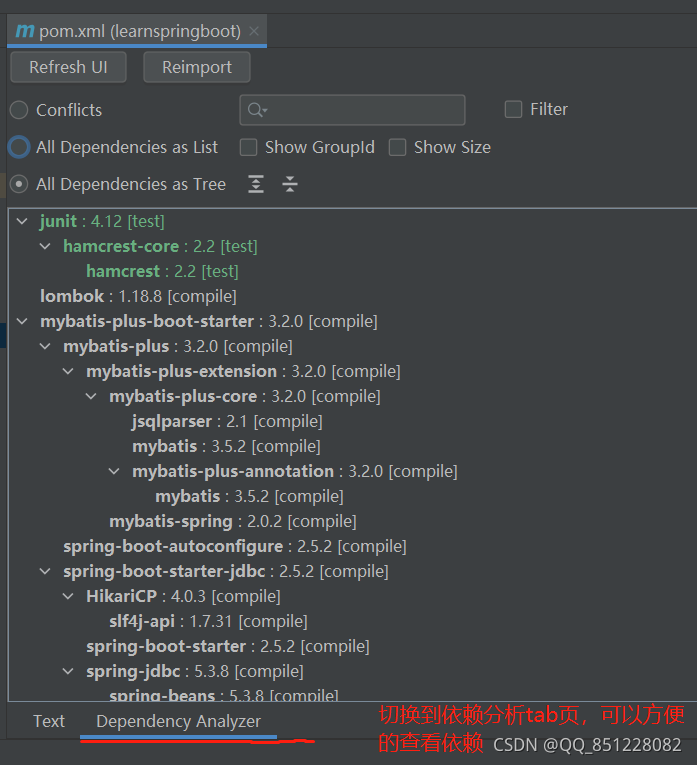Image resolution: width=697 pixels, height=765 pixels.
Task: Select lombok : 1.18.8 [compile] row
Action: click(139, 296)
